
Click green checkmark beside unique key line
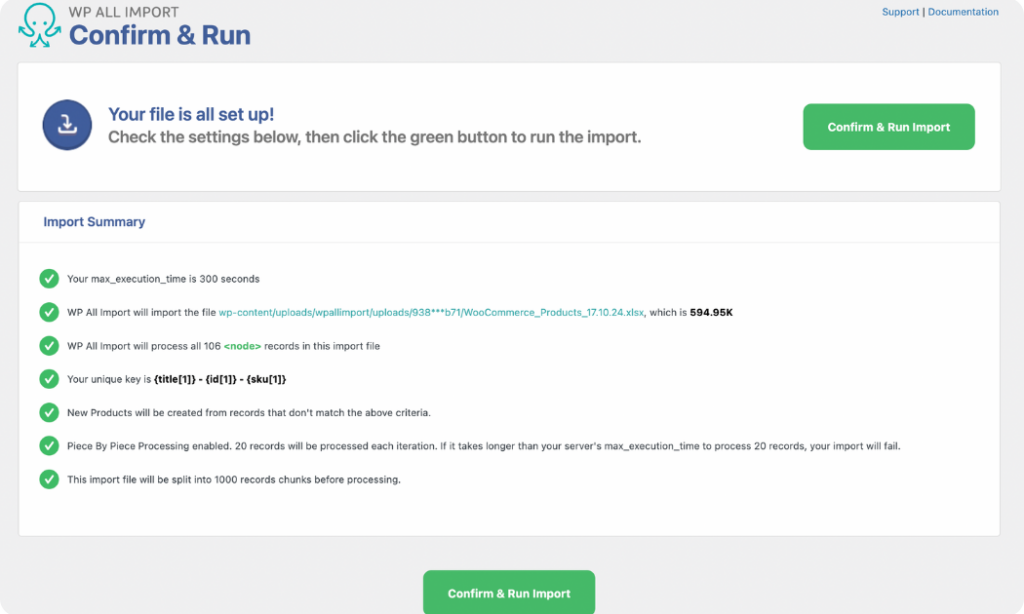click(x=49, y=379)
